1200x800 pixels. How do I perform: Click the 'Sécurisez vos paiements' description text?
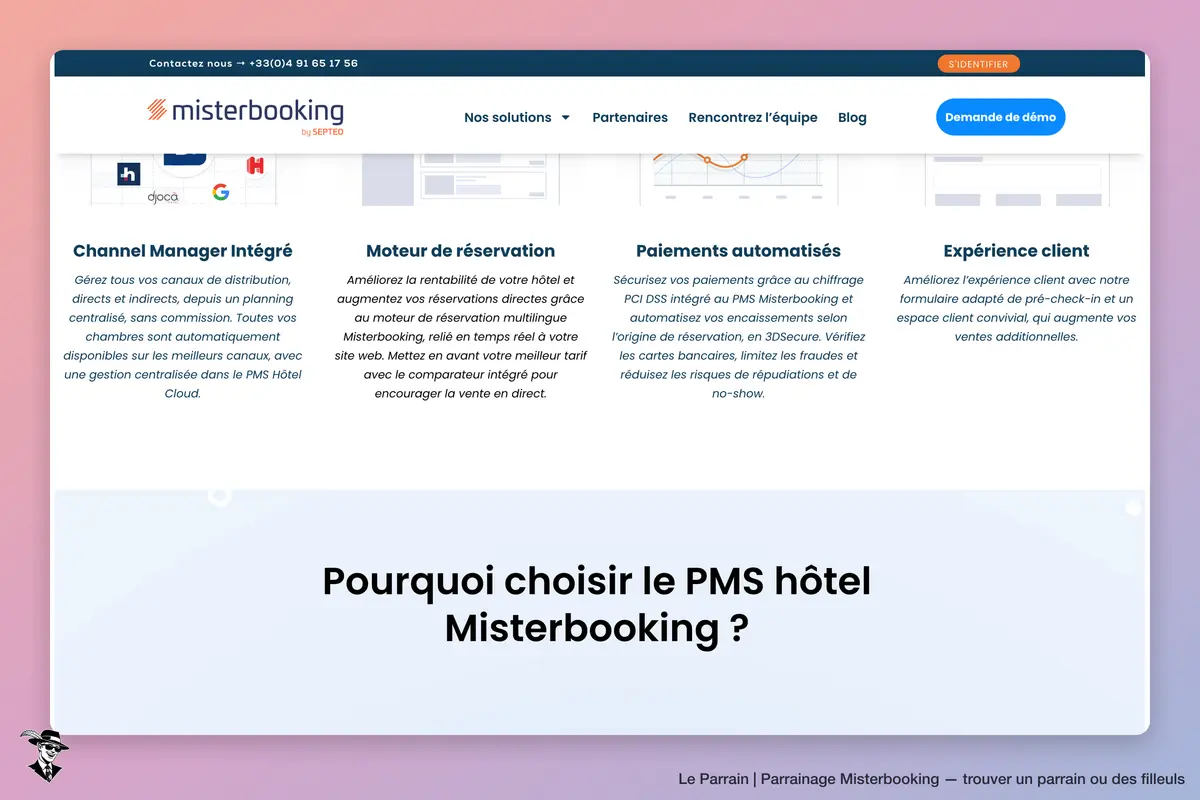(738, 336)
